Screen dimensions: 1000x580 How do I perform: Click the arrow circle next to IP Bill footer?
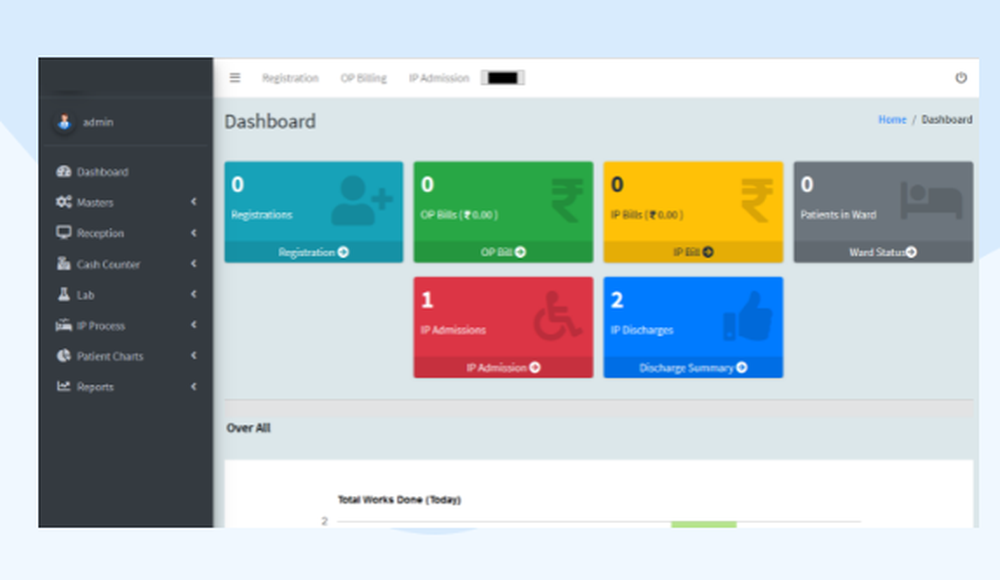tap(708, 252)
